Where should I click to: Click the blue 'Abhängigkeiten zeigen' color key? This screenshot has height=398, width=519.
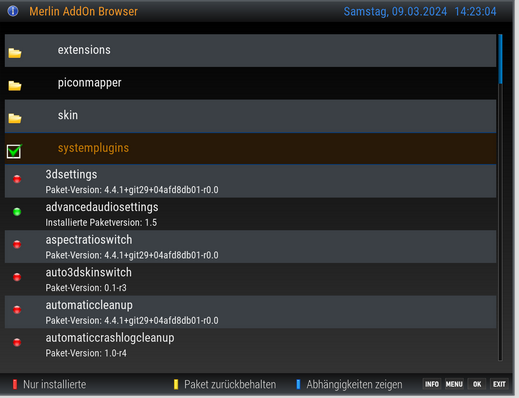[x=298, y=384]
